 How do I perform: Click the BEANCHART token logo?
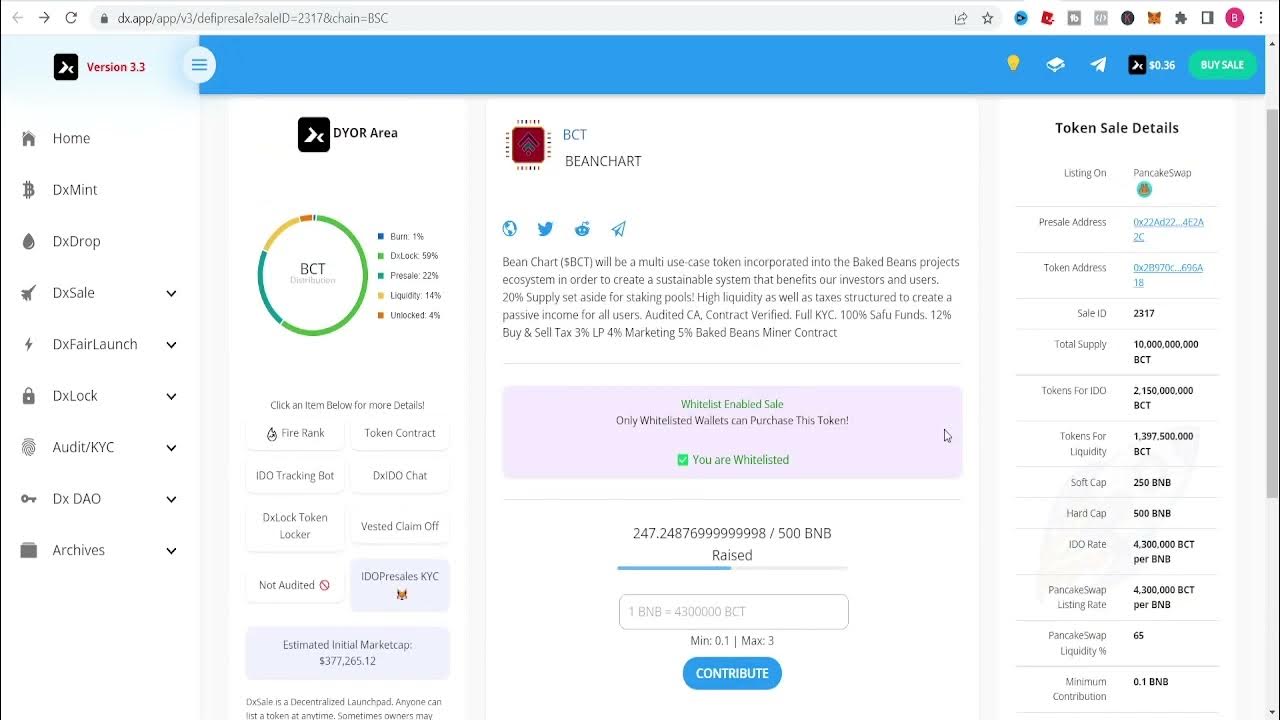(x=528, y=145)
